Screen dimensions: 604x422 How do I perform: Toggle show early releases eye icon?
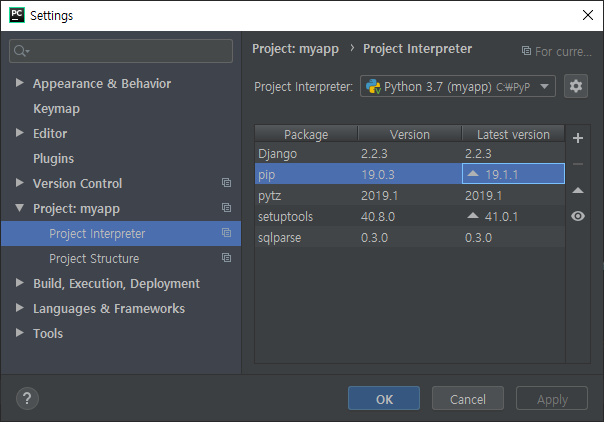577,216
